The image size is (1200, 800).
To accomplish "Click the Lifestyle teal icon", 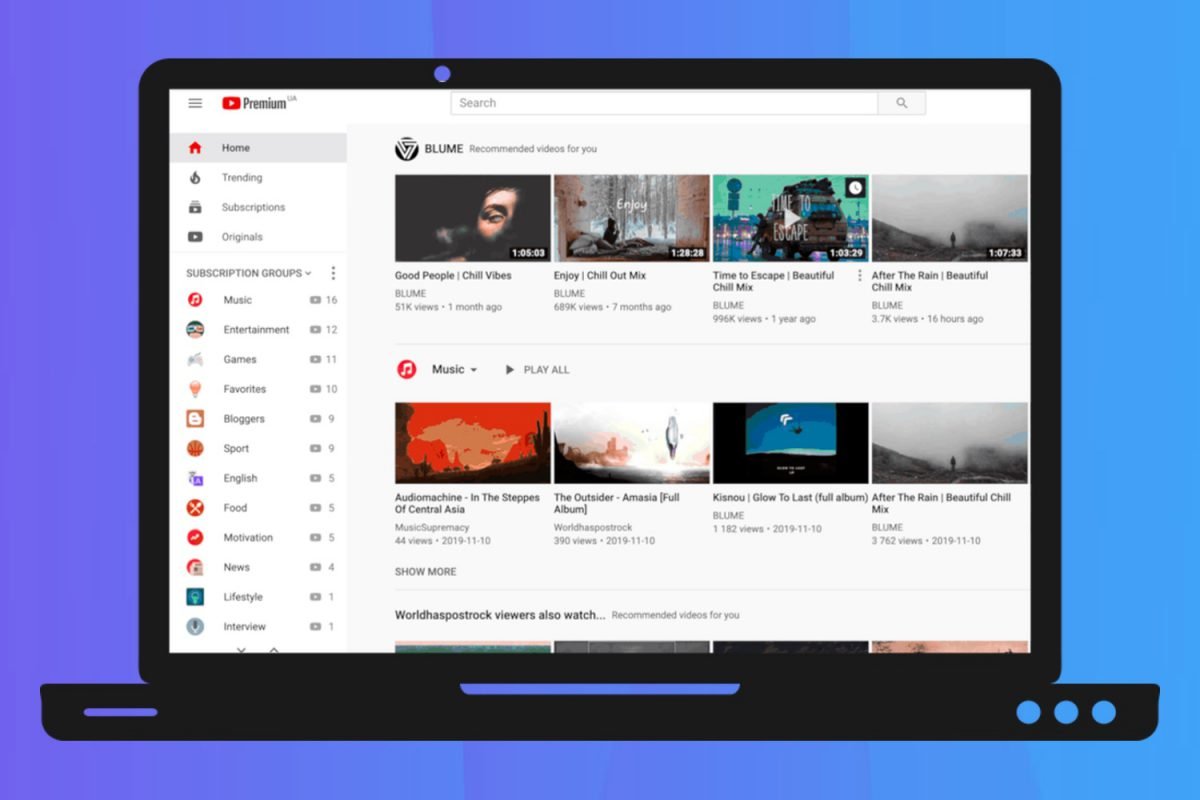I will pyautogui.click(x=195, y=597).
